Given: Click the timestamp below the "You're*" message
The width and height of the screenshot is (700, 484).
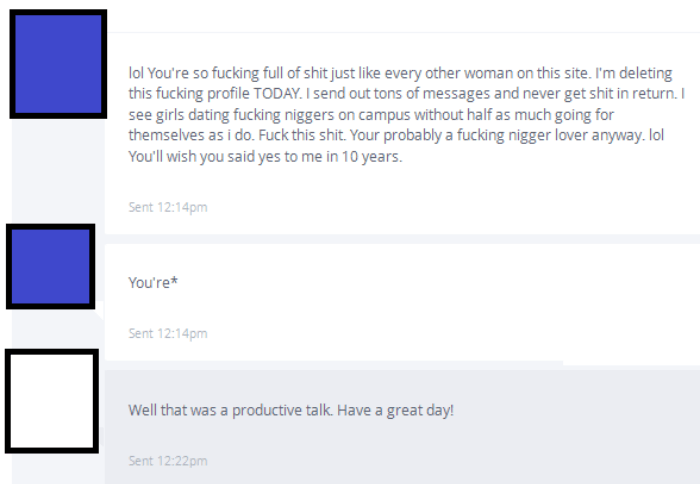Looking at the screenshot, I should pos(168,333).
